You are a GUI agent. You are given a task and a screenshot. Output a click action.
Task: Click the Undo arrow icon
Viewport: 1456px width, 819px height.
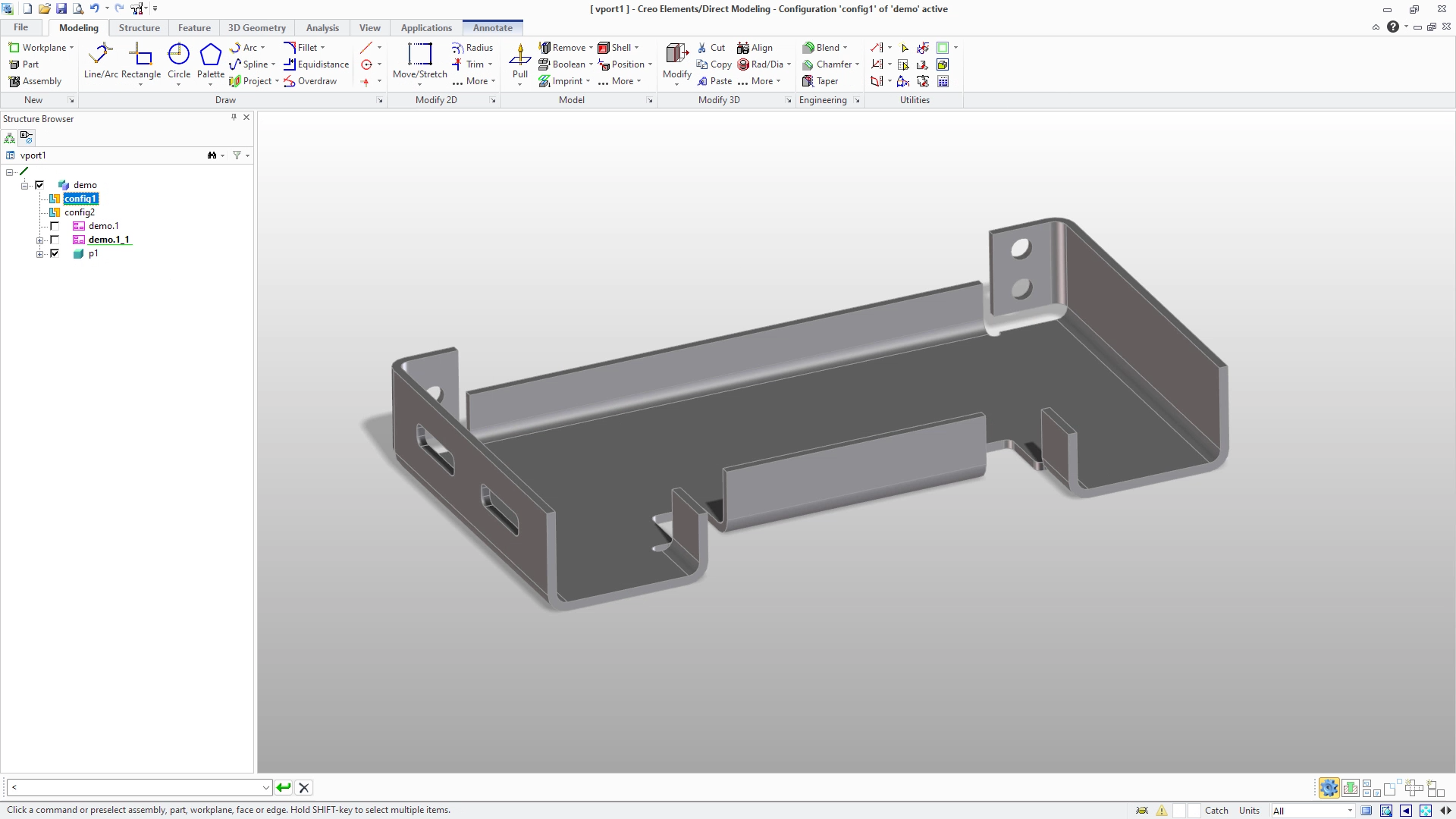point(95,8)
